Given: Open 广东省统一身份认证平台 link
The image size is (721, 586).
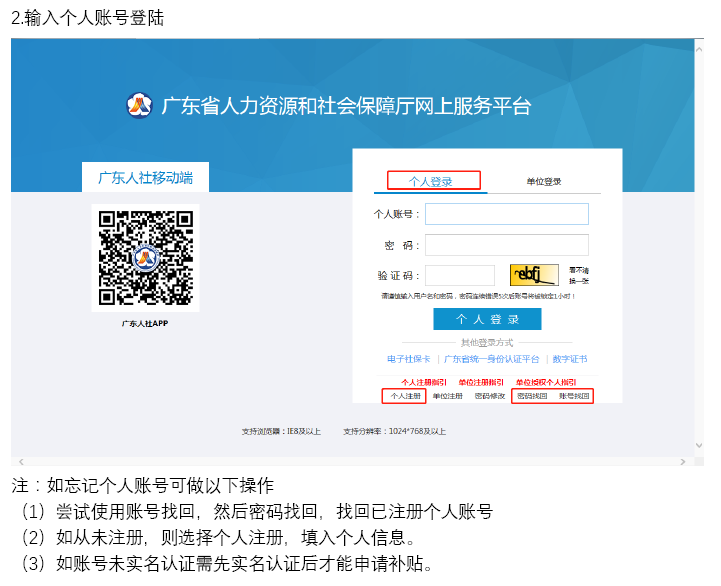Looking at the screenshot, I should click(492, 359).
